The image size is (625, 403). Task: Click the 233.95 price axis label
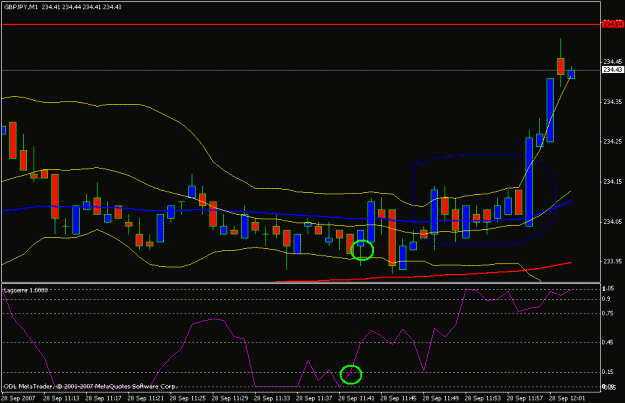(x=612, y=261)
